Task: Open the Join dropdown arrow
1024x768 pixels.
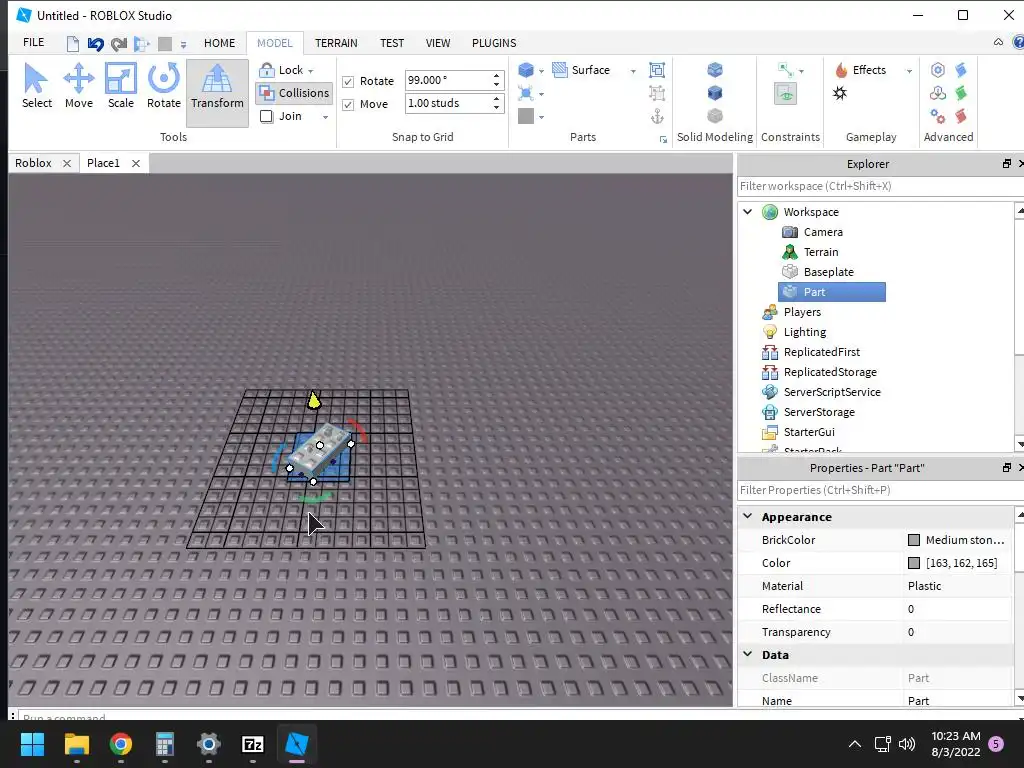Action: pyautogui.click(x=325, y=117)
